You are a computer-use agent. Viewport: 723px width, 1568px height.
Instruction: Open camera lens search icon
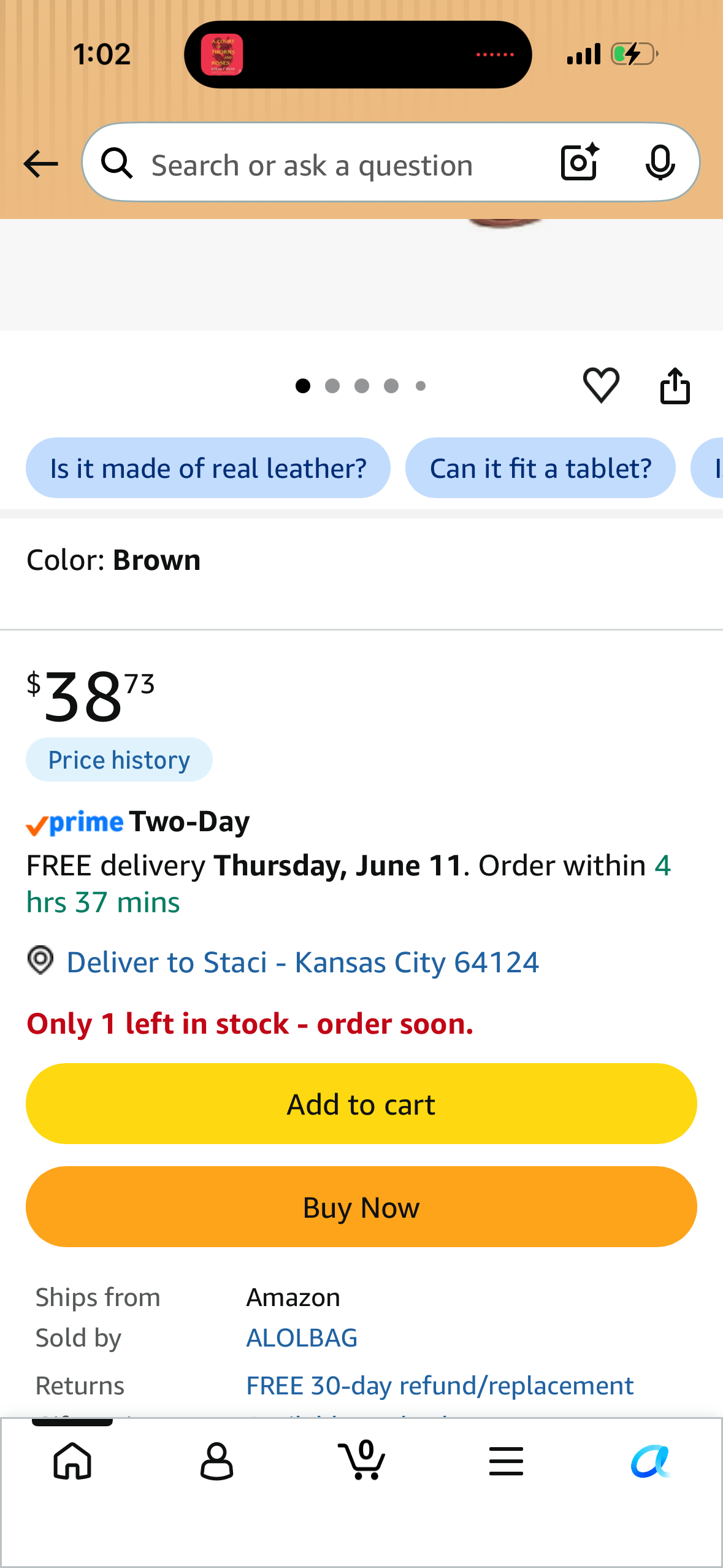pos(580,162)
